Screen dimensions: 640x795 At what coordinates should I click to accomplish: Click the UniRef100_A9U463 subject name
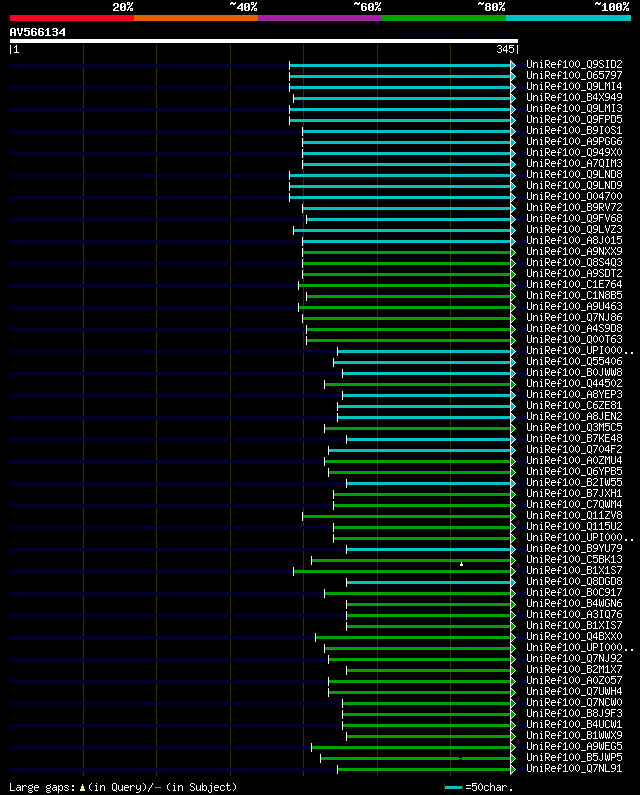(x=574, y=307)
